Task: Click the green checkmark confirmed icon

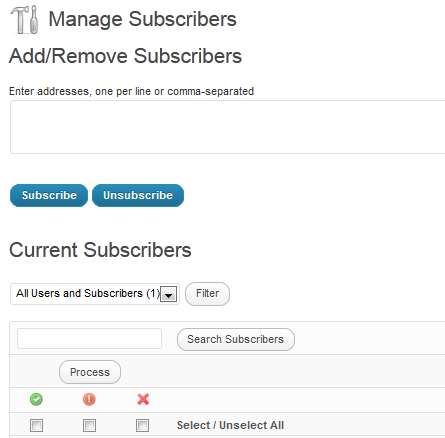Action: pos(36,399)
